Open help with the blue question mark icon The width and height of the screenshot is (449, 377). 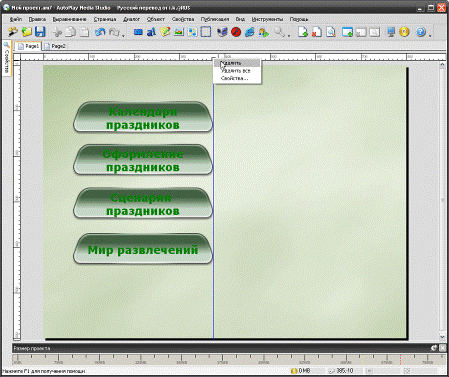point(421,32)
